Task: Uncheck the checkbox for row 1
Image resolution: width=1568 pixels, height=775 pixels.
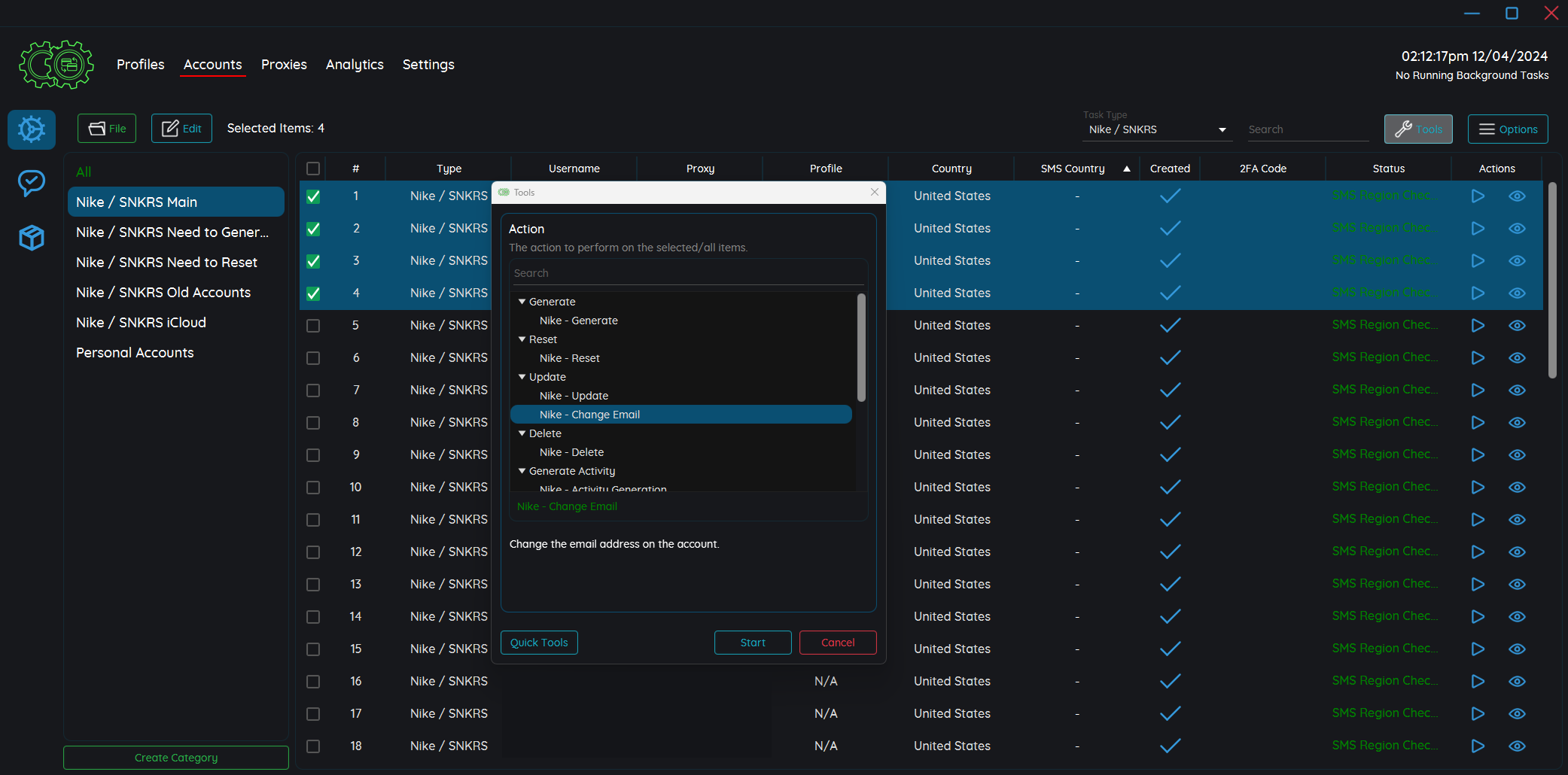Action: [313, 196]
